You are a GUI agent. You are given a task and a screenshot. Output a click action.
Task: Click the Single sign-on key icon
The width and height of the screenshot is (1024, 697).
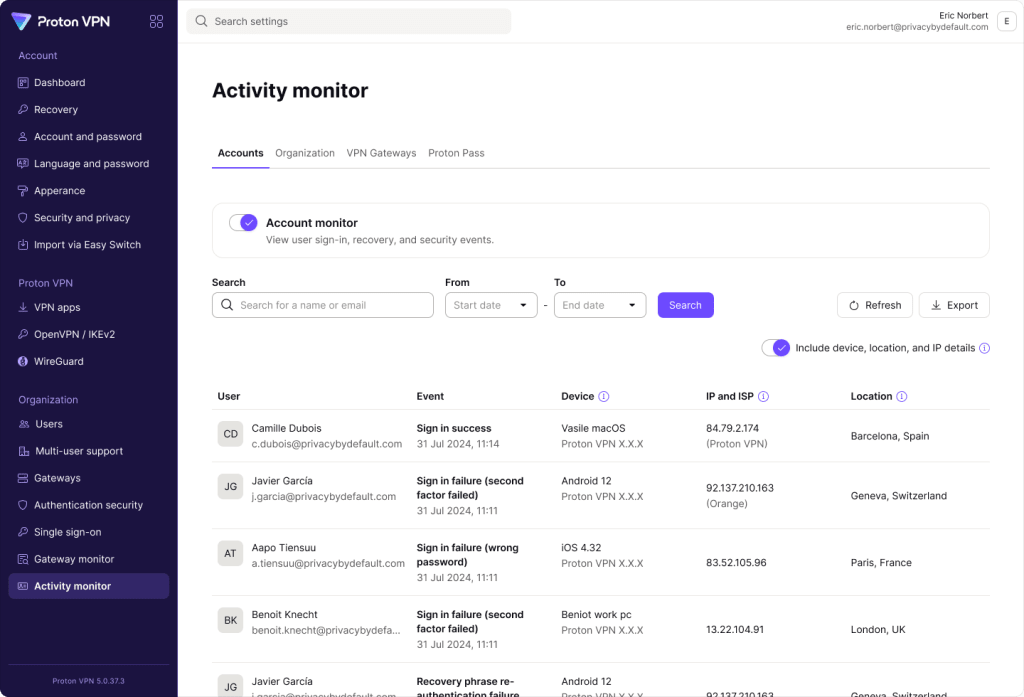pyautogui.click(x=23, y=532)
